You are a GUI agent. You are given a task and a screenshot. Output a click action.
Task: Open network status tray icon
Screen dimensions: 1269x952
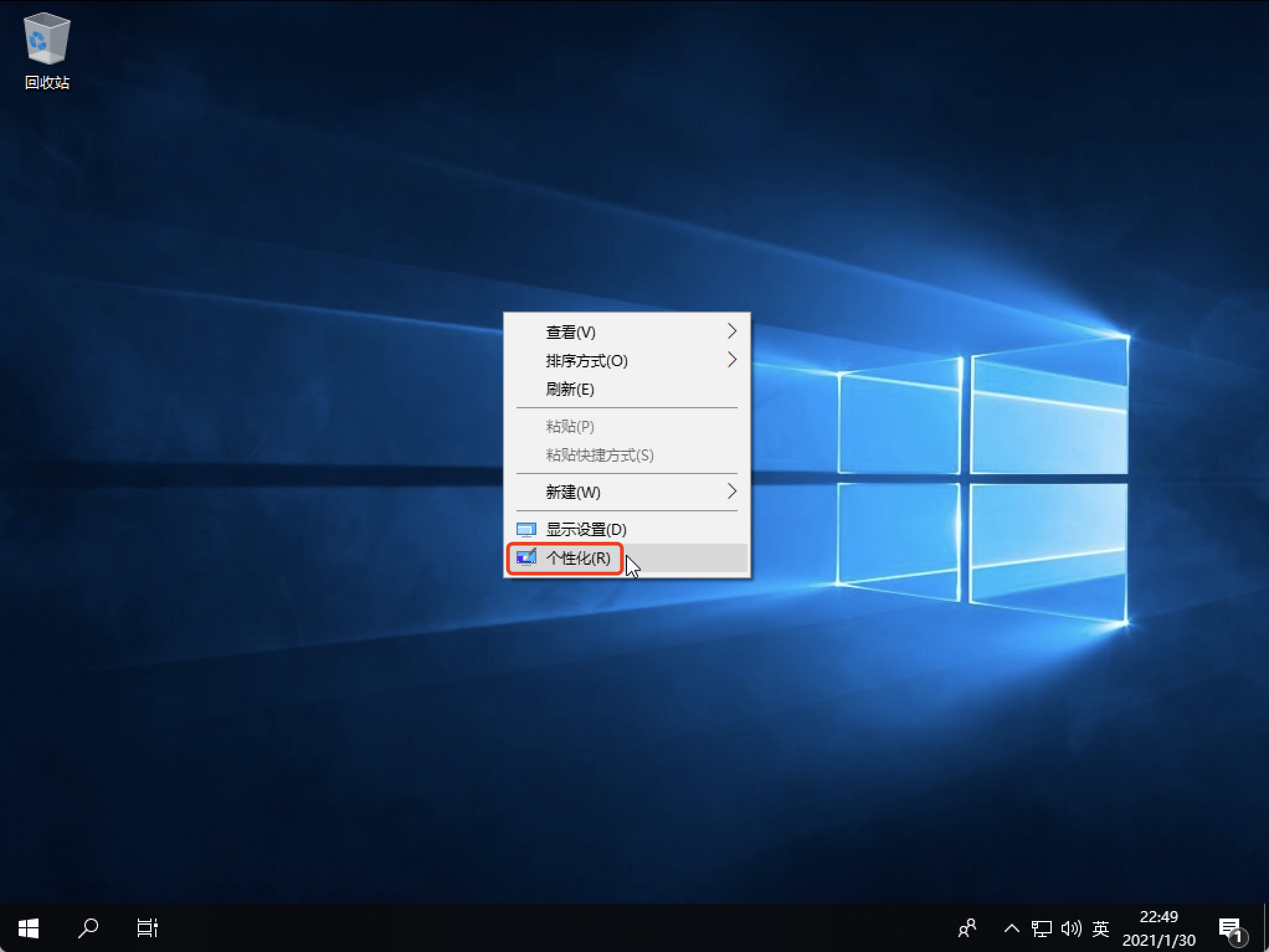pos(1041,928)
